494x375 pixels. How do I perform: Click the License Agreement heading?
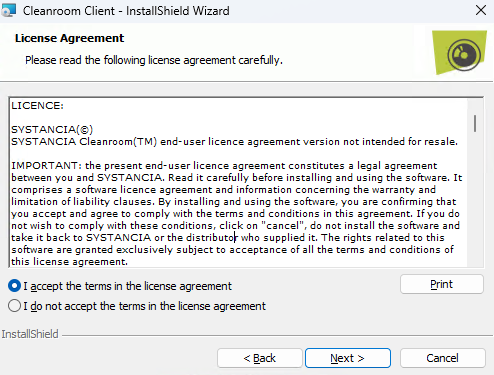(69, 38)
